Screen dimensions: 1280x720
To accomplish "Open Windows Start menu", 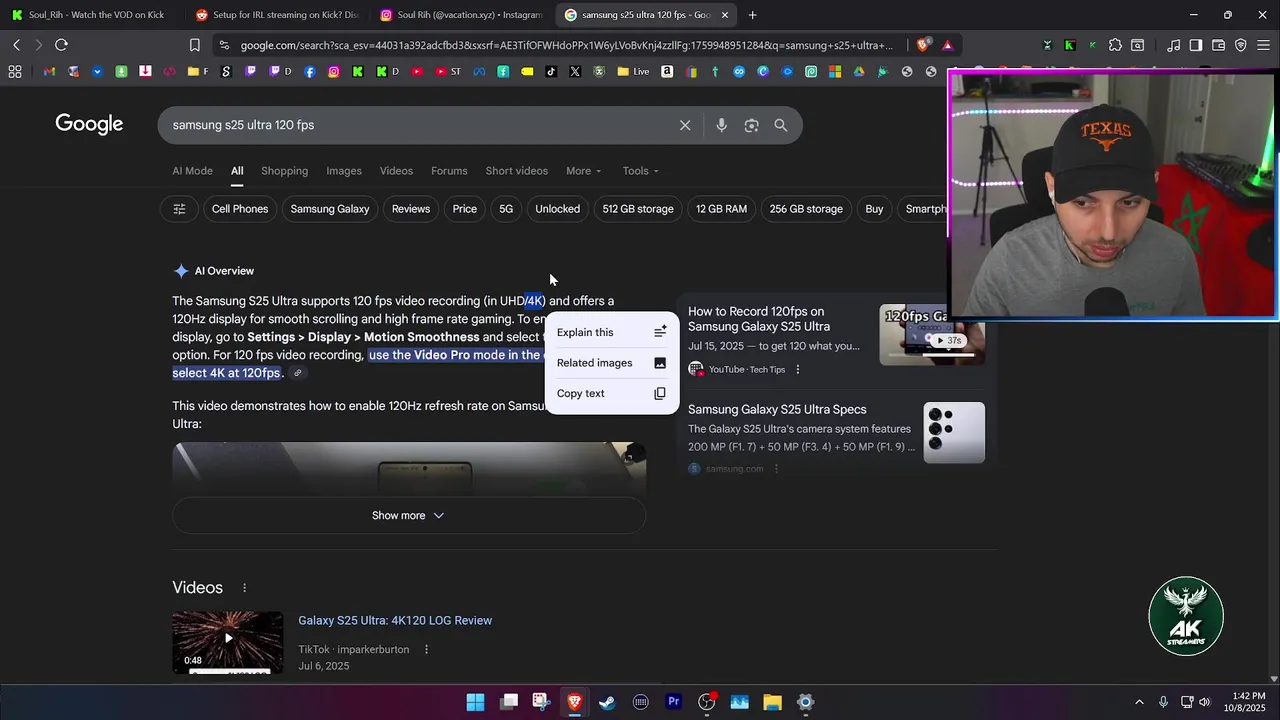I will [475, 702].
